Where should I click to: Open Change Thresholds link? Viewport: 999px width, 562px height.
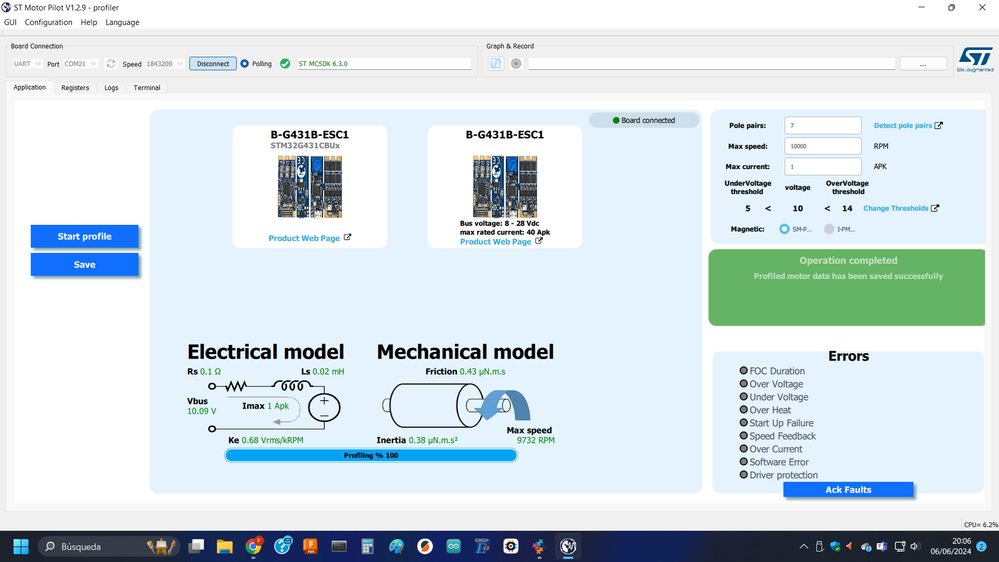click(896, 208)
